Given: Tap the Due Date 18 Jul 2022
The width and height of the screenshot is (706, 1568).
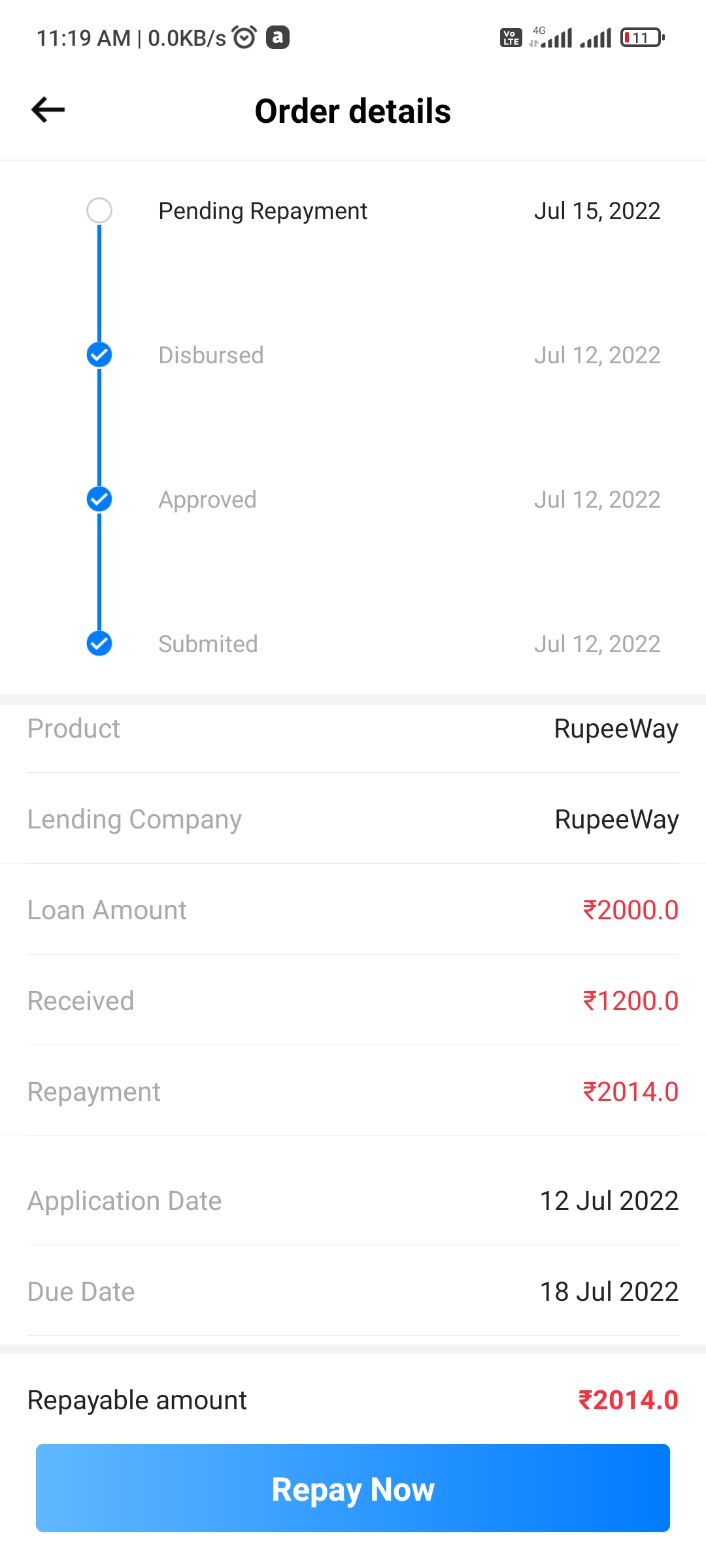Looking at the screenshot, I should pos(609,1292).
